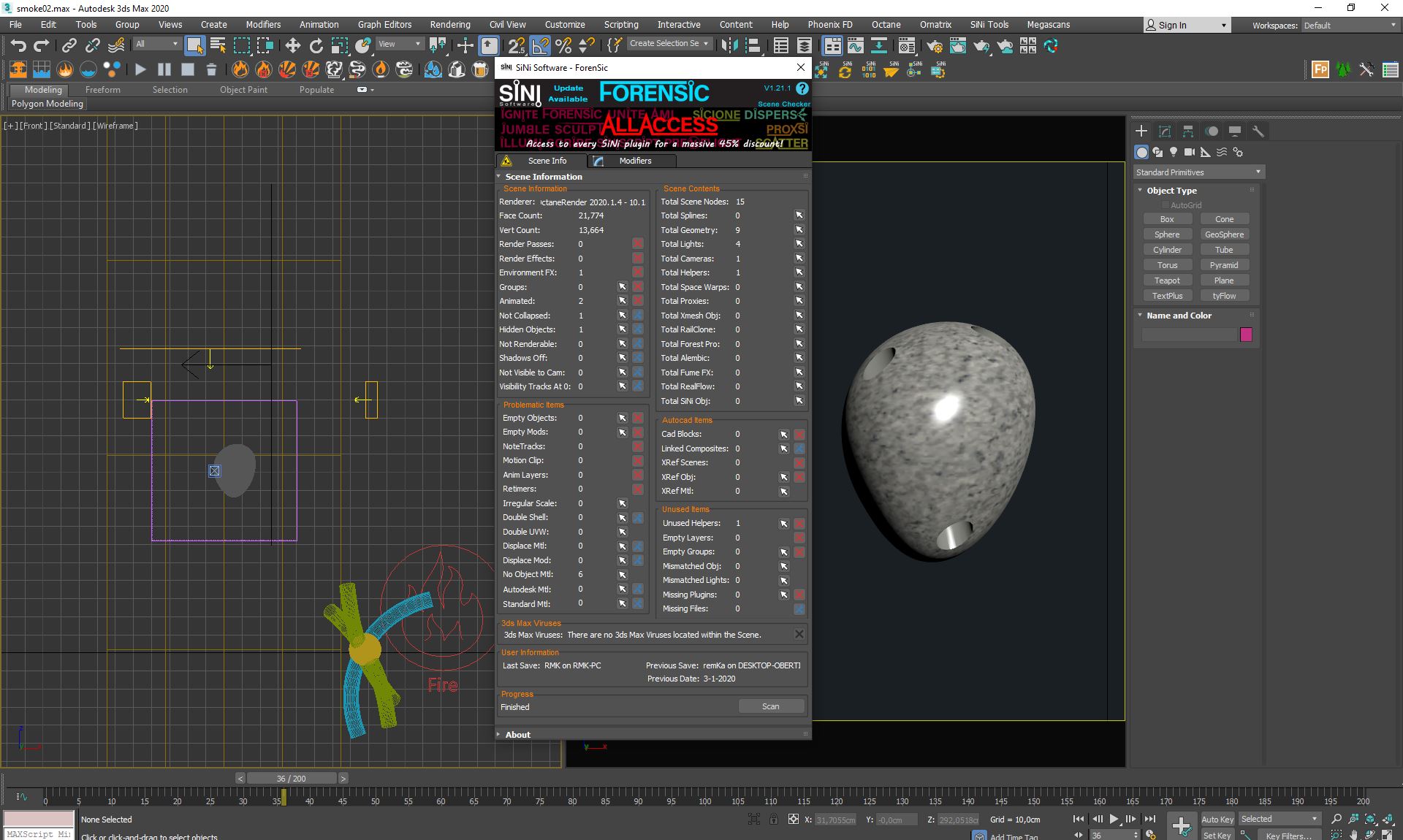The height and width of the screenshot is (840, 1403).
Task: Play the animation in the viewport
Action: coord(1114,819)
